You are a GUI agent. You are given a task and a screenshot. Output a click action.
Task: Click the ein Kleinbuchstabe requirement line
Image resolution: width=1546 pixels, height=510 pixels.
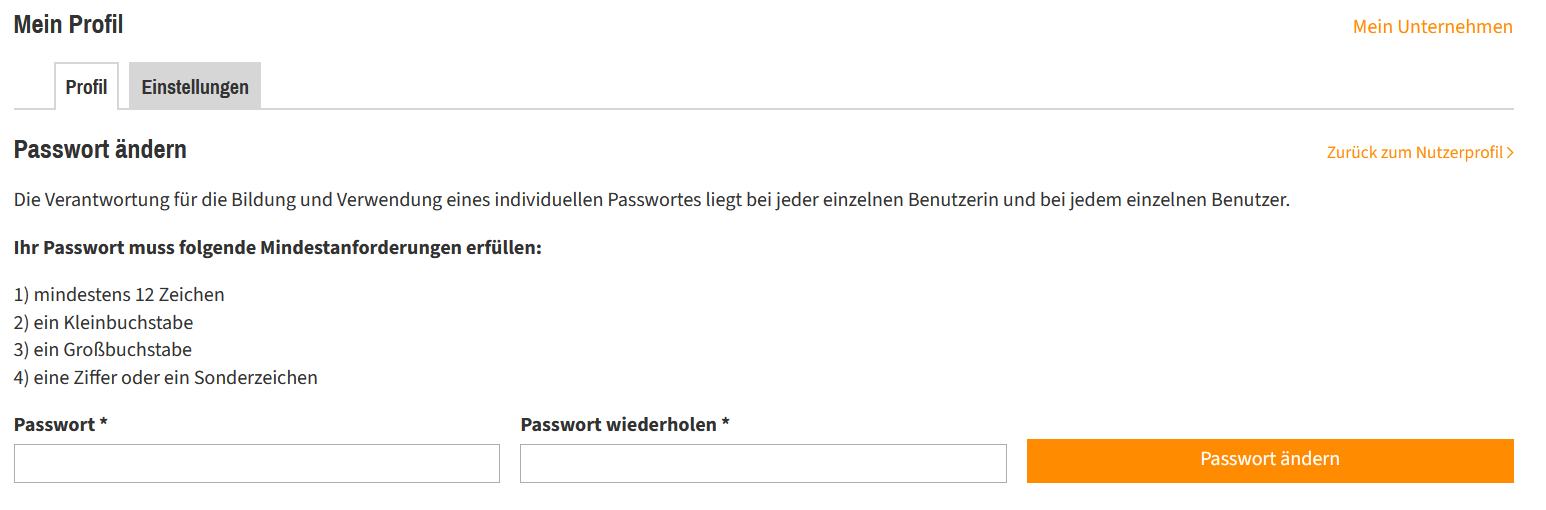(103, 323)
